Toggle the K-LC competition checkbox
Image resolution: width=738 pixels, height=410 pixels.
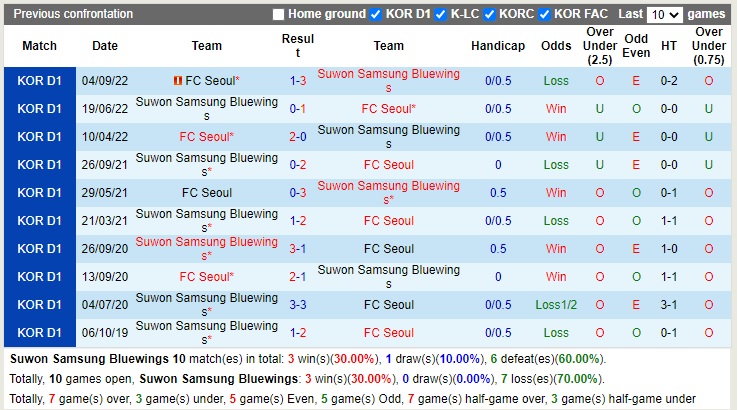point(441,15)
